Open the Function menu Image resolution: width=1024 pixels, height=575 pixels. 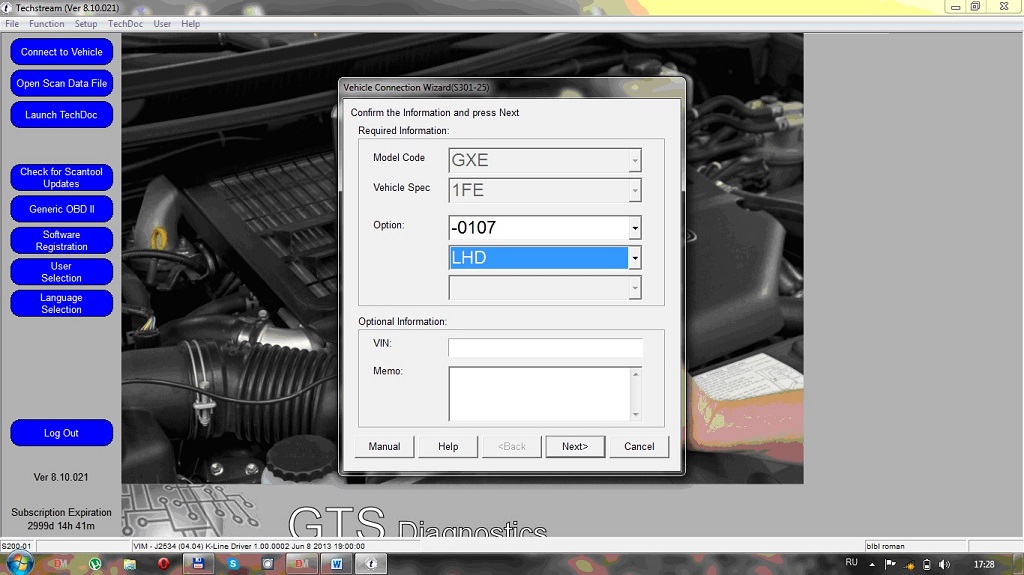[x=46, y=24]
